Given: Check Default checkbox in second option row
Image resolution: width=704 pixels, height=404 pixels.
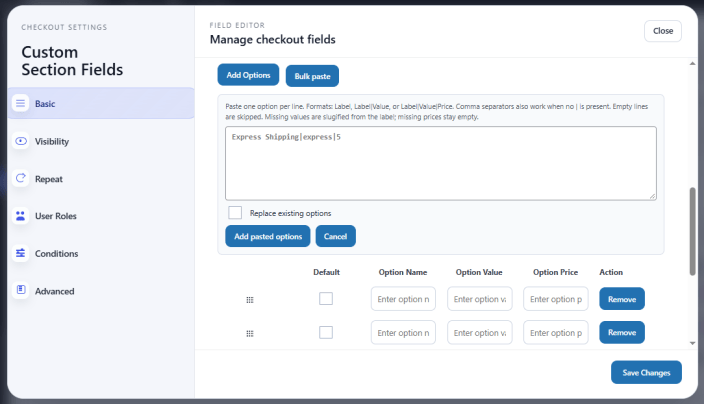Looking at the screenshot, I should click(x=326, y=333).
